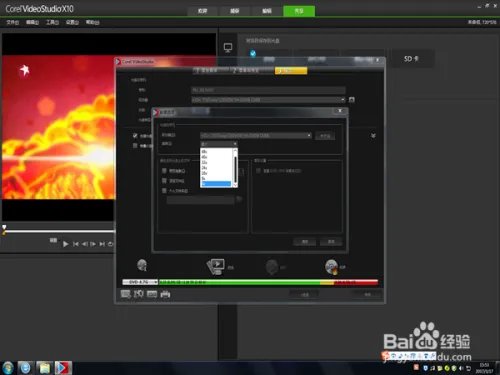This screenshot has width=500, height=375.
Task: Select 48x from the burn speed list
Action: click(204, 151)
